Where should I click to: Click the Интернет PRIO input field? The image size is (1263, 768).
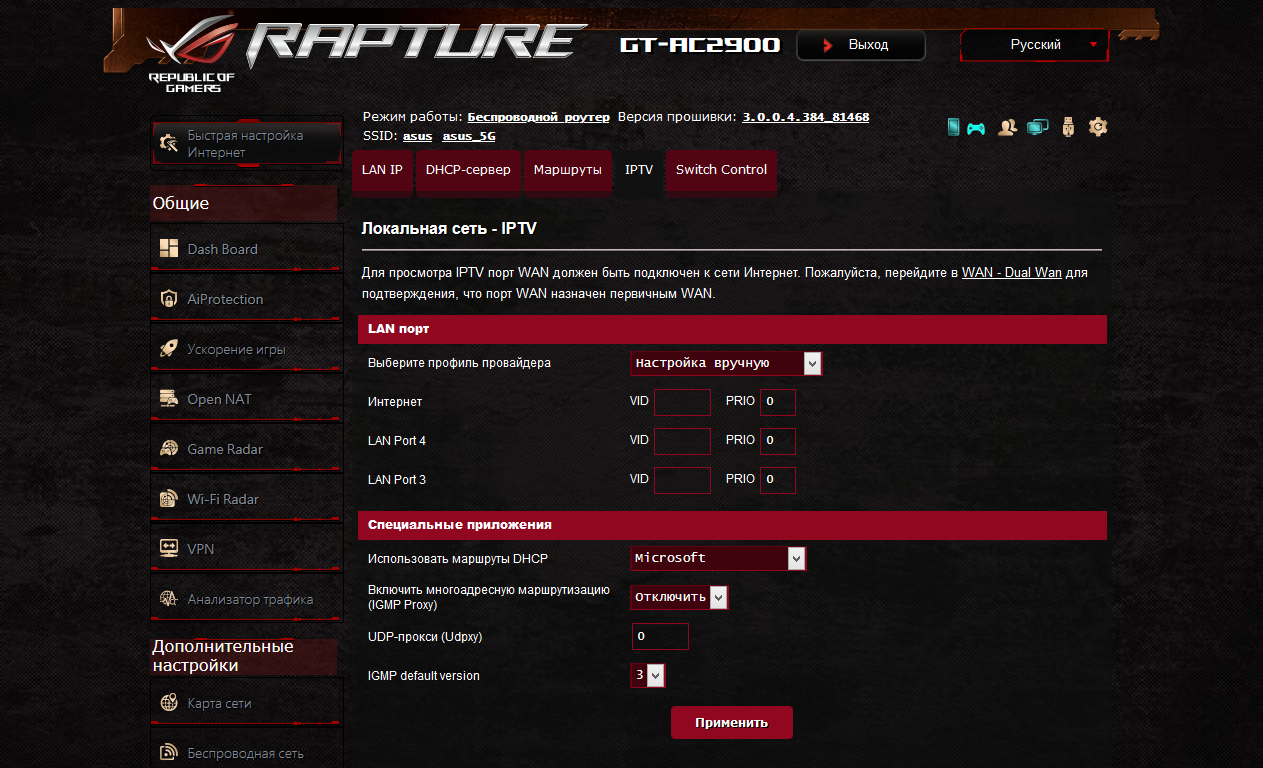click(778, 402)
